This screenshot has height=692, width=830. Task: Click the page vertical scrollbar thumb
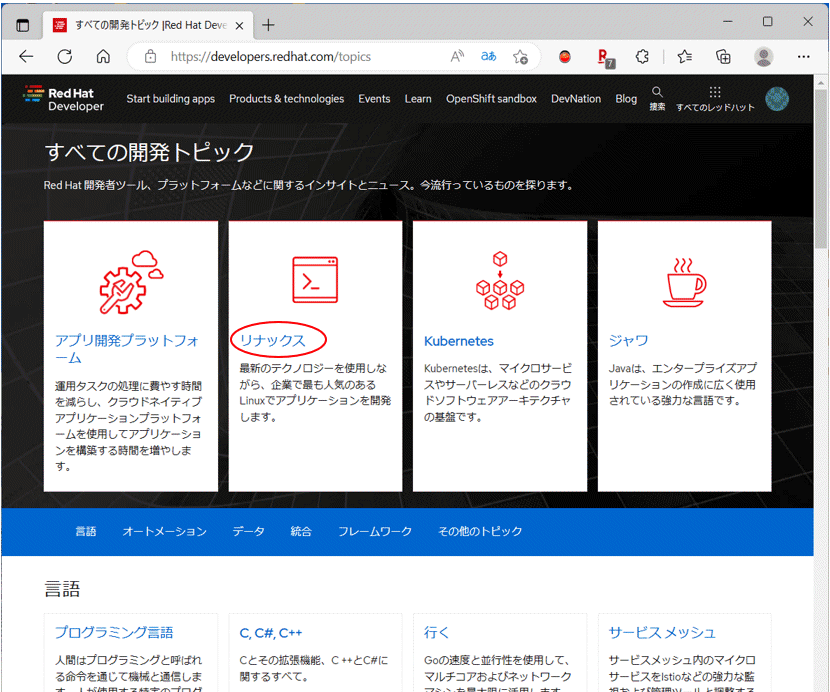820,169
